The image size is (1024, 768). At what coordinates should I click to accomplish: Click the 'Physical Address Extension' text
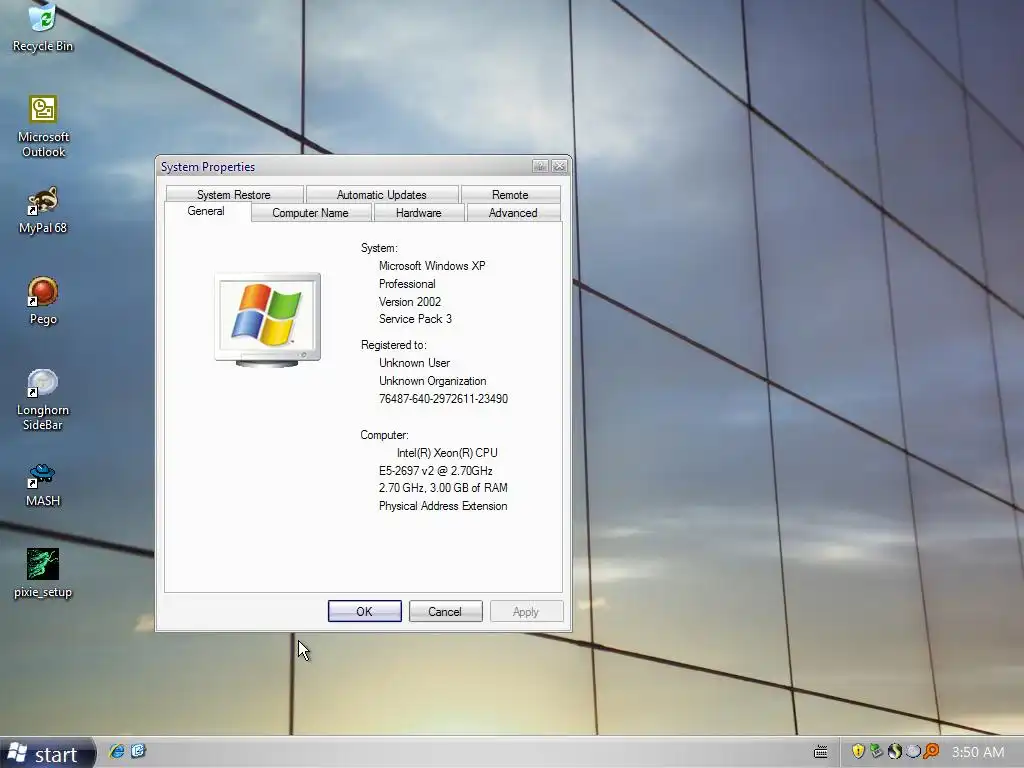click(443, 506)
